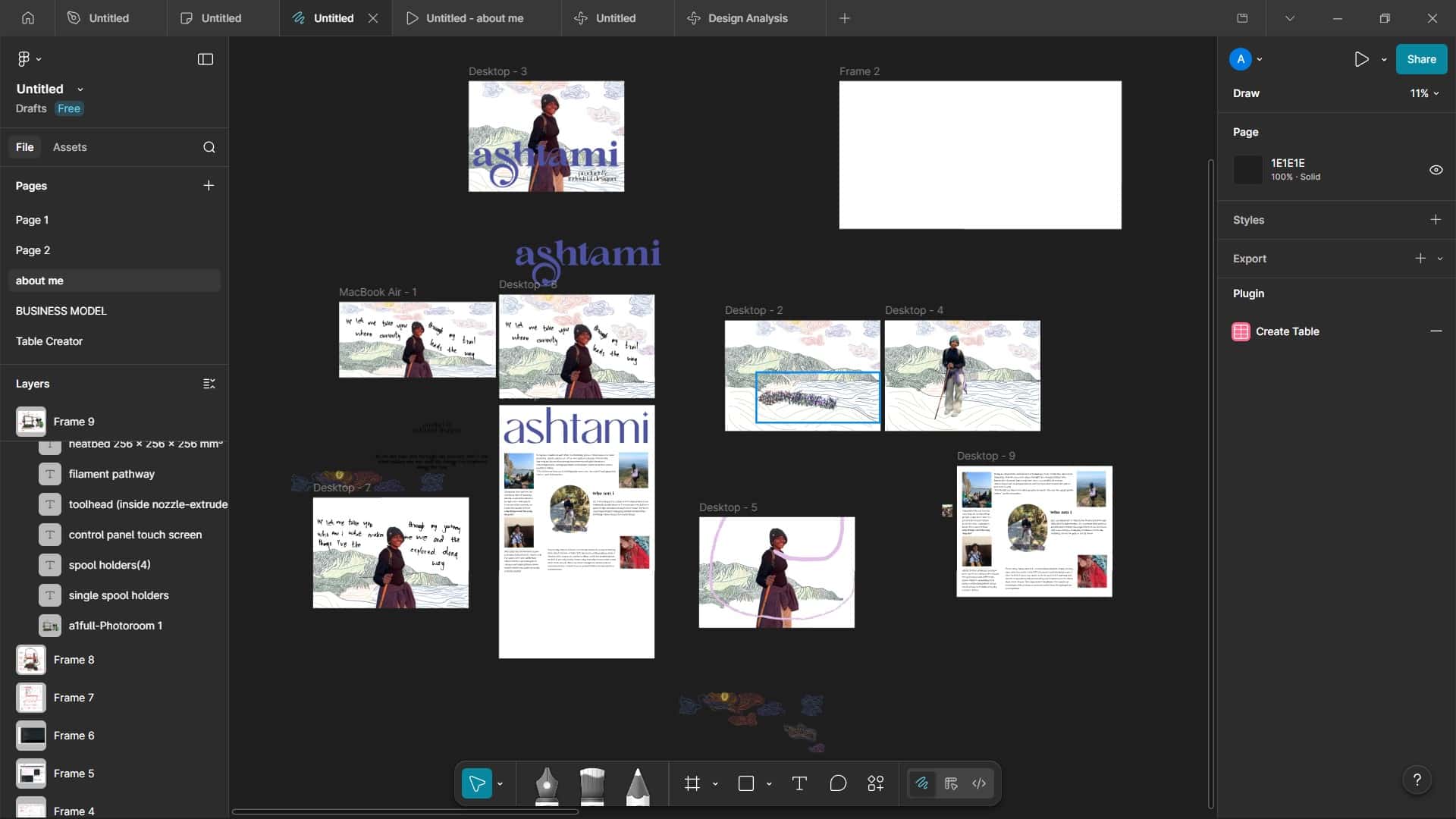Viewport: 1456px width, 819px height.
Task: Switch to Dev Mode code icon
Action: pos(979,784)
